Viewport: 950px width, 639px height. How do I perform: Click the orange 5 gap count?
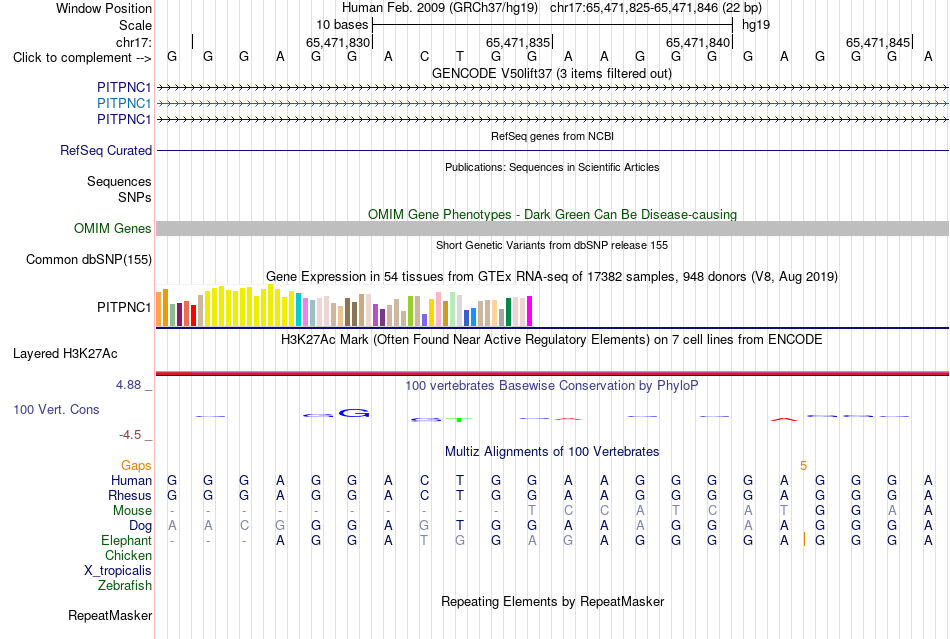(803, 466)
